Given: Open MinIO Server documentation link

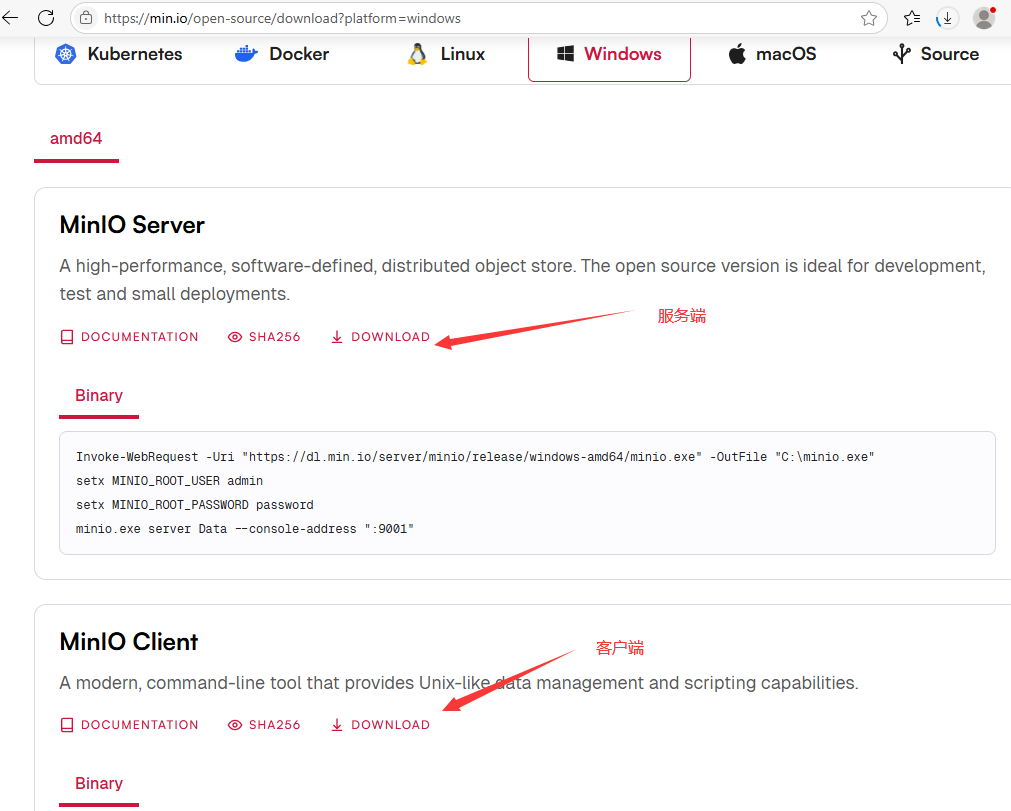Looking at the screenshot, I should [129, 337].
